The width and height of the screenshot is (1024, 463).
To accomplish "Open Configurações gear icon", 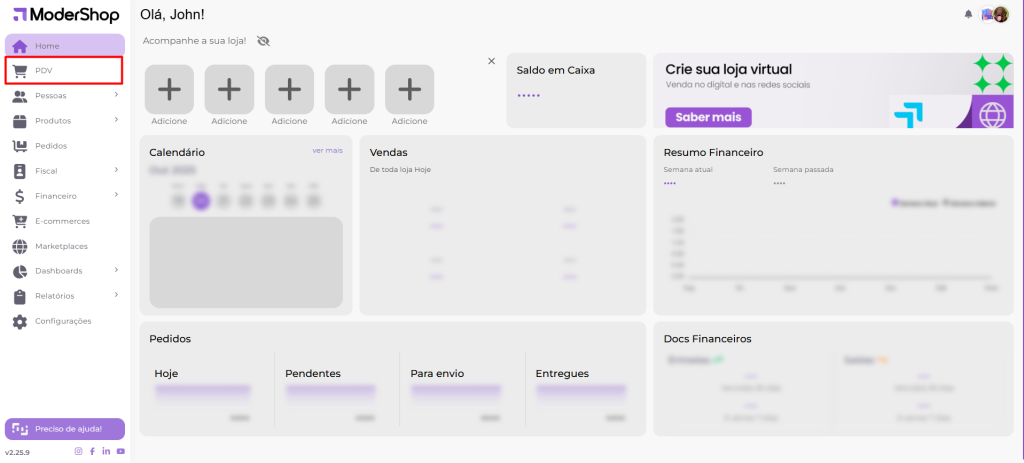I will click(x=19, y=321).
